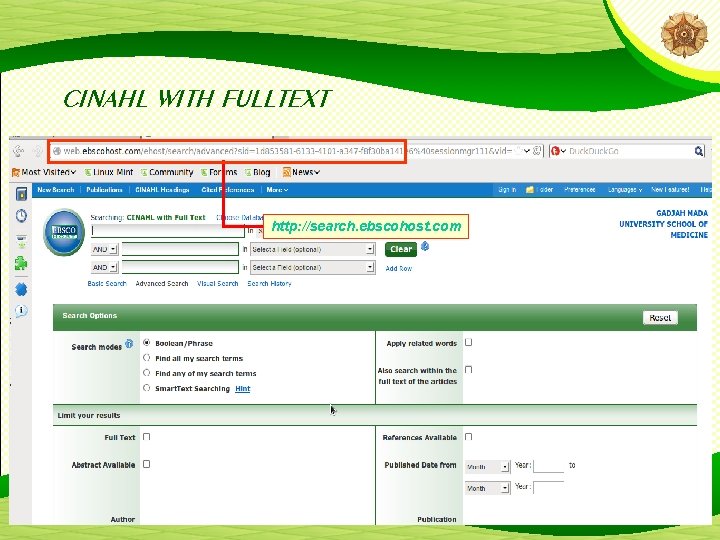Click the Hint link after SmartText Searching
The height and width of the screenshot is (540, 720).
click(242, 388)
